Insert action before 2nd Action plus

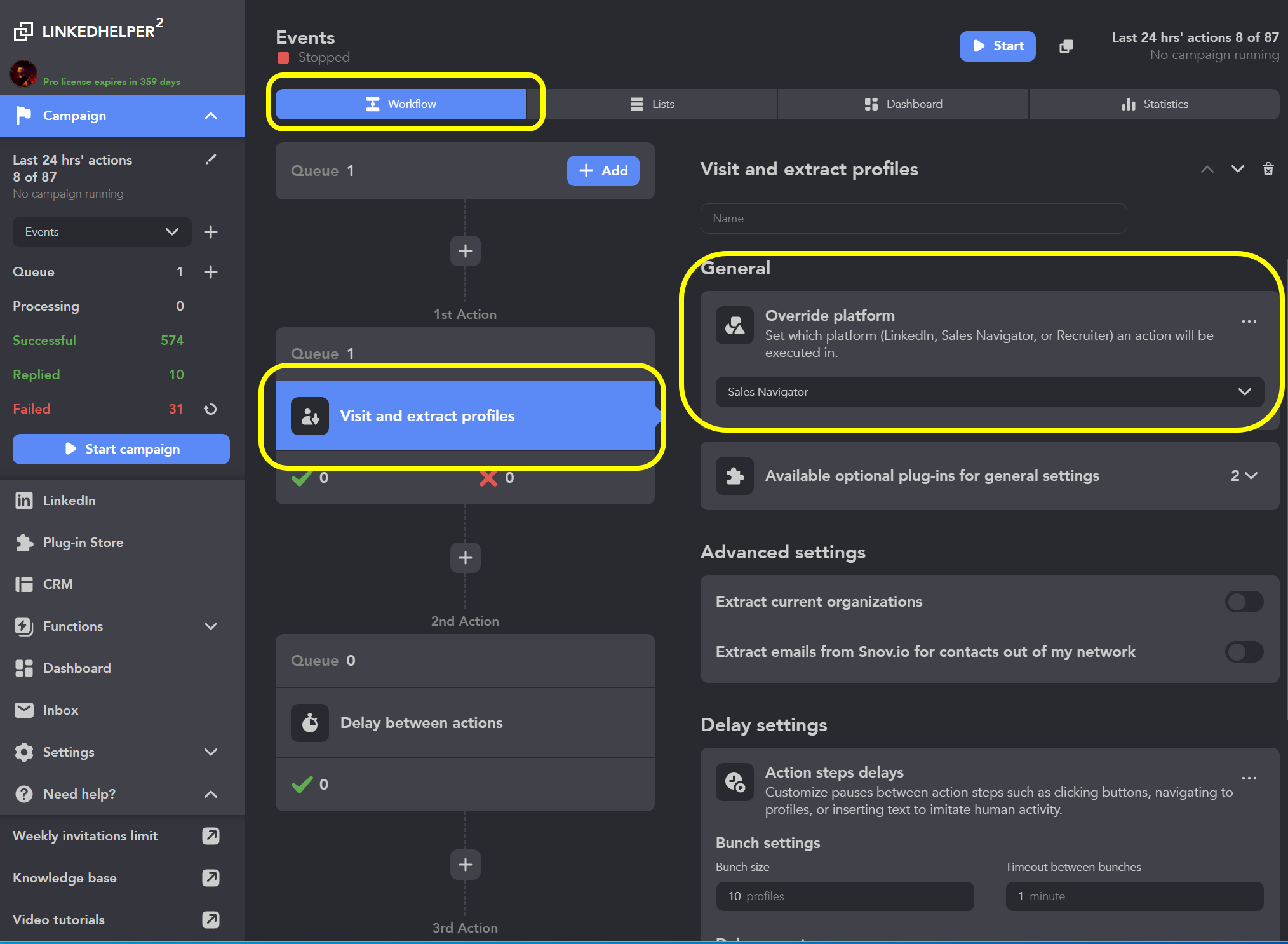tap(466, 558)
